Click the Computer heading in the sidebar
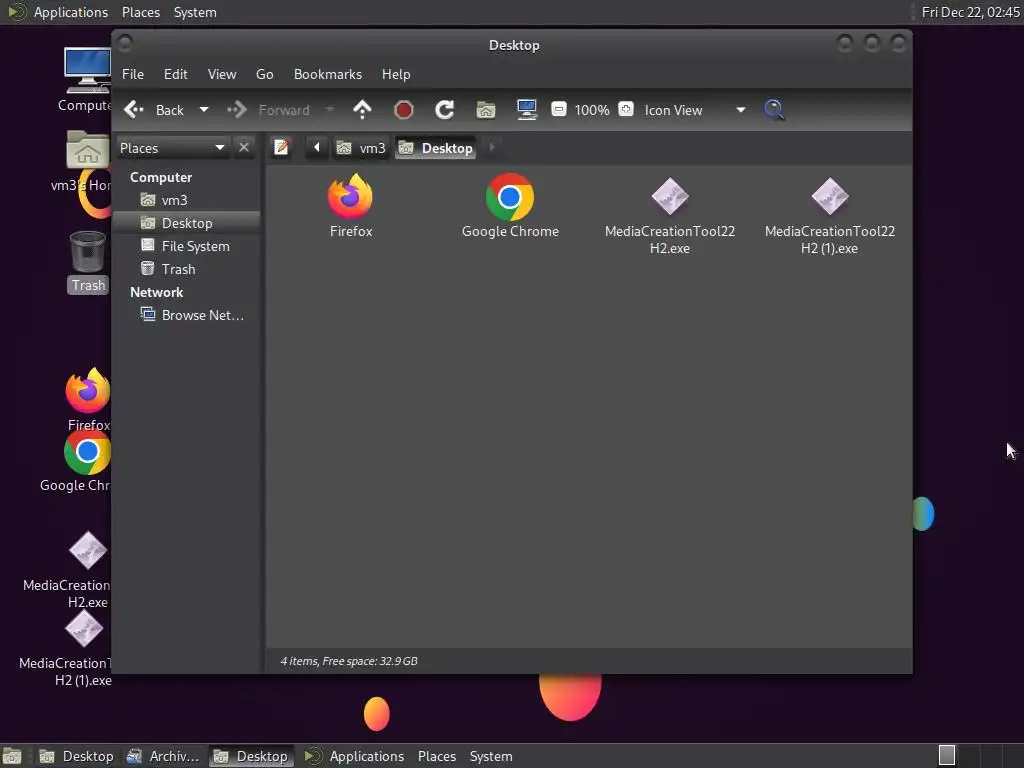This screenshot has width=1024, height=768. 161,177
